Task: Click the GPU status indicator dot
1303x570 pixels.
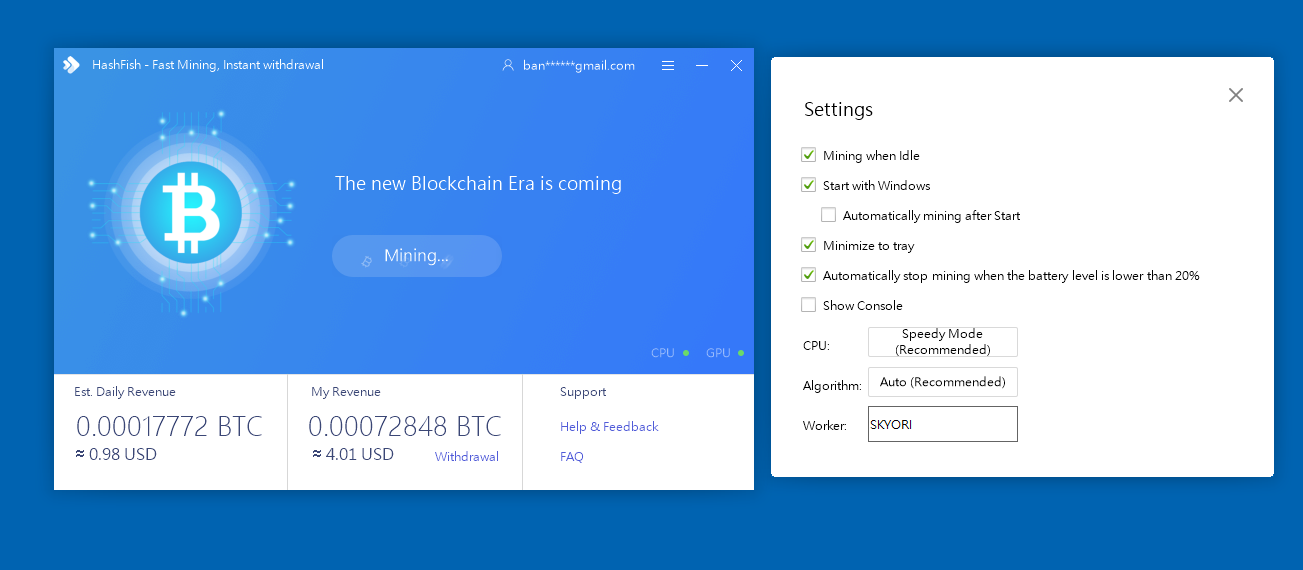Action: [x=741, y=353]
